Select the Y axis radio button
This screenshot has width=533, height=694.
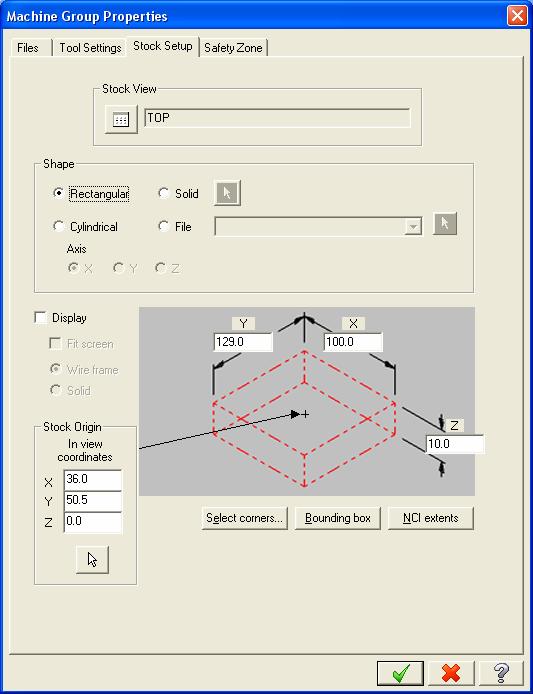click(118, 268)
